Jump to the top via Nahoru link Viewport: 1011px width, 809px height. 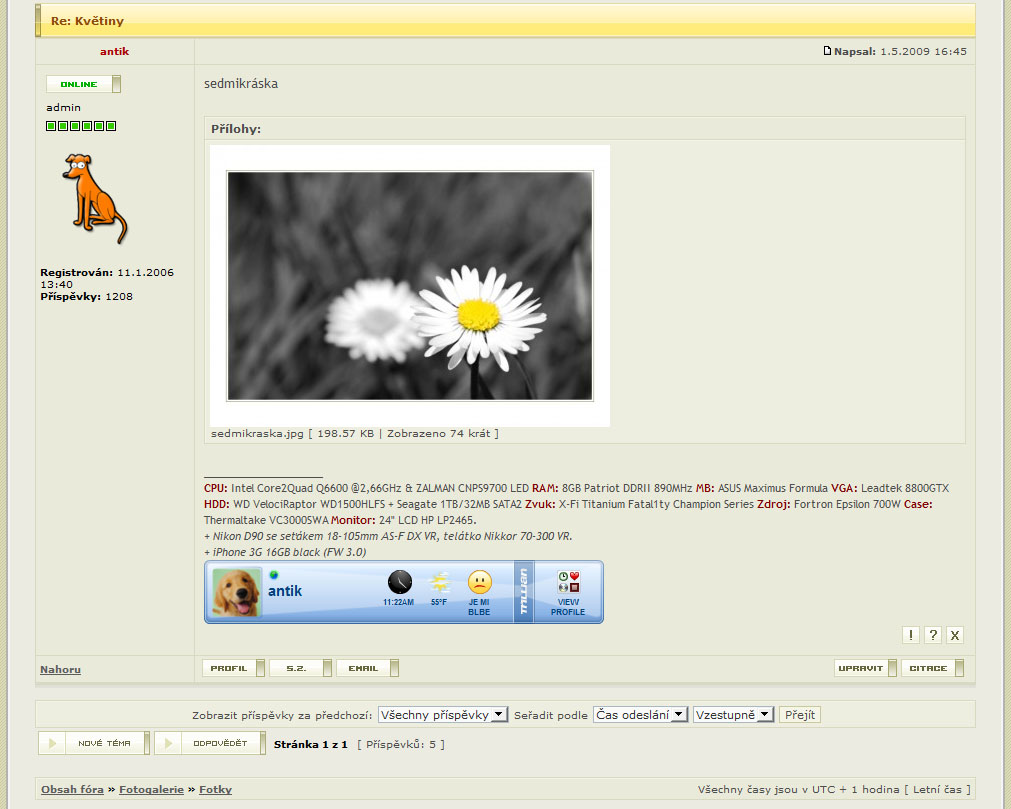(61, 669)
